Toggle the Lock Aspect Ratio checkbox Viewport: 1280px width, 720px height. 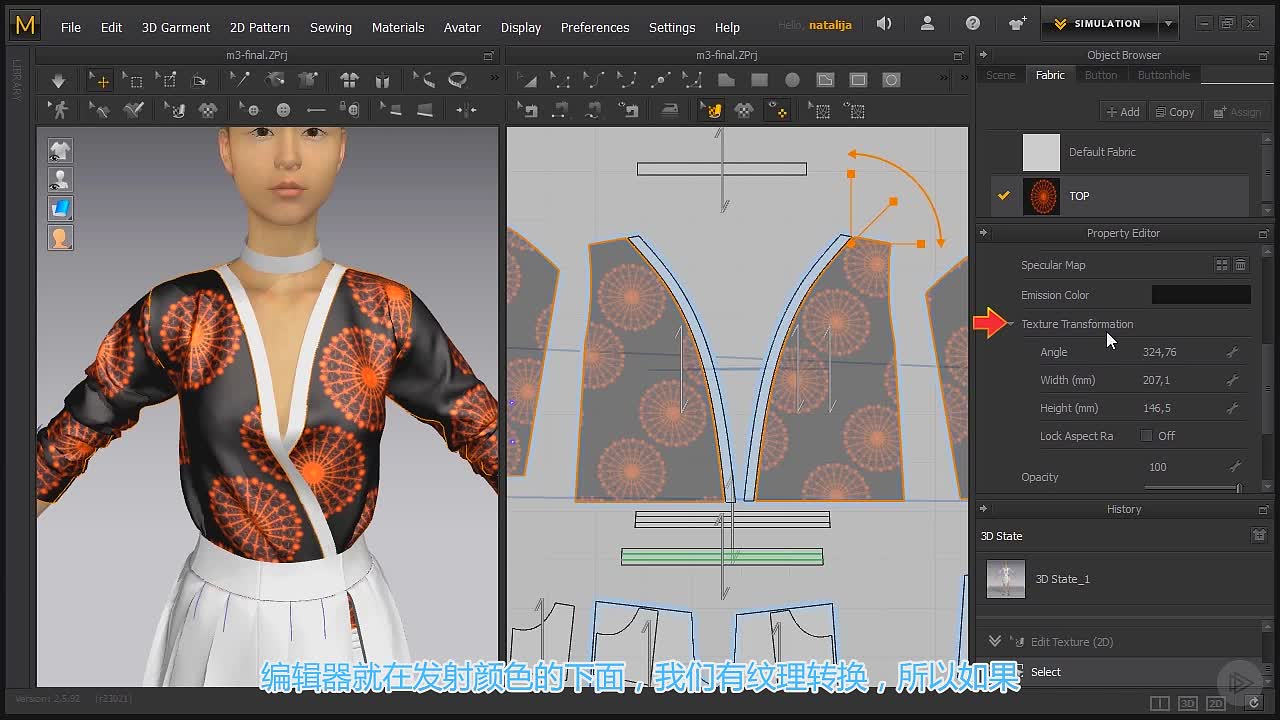(1146, 436)
